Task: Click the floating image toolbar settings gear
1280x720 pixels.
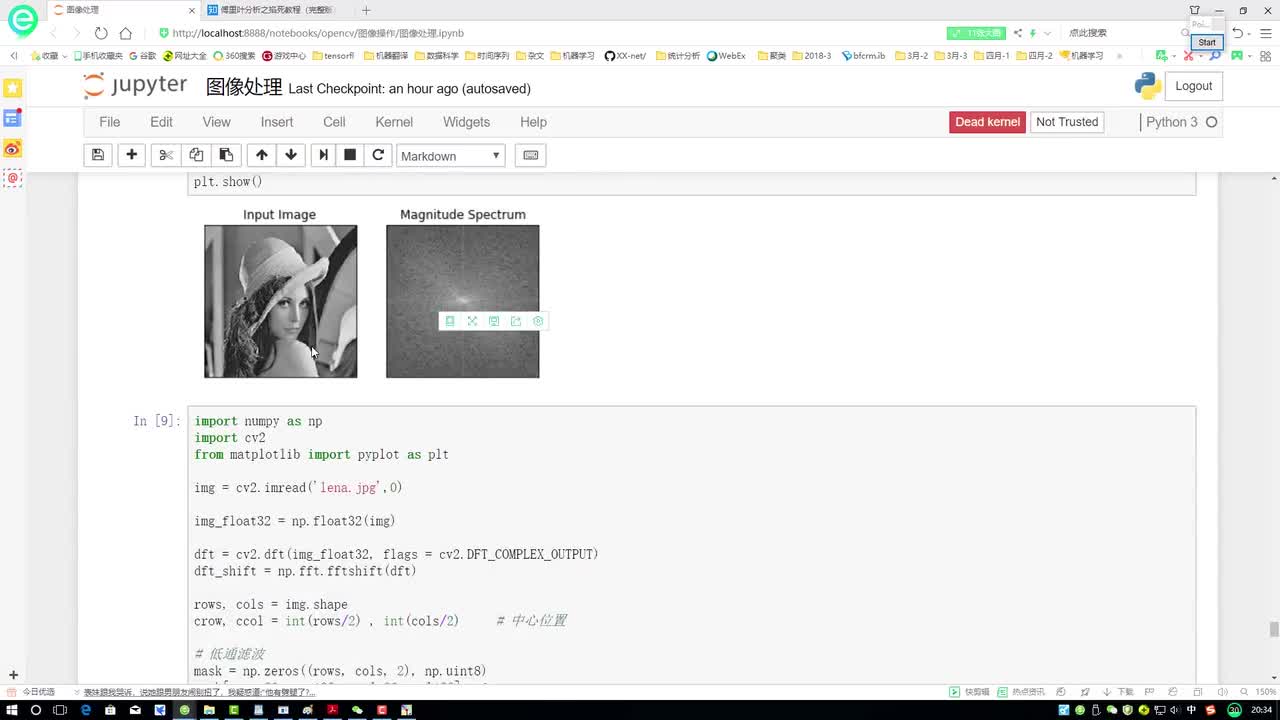Action: [538, 321]
